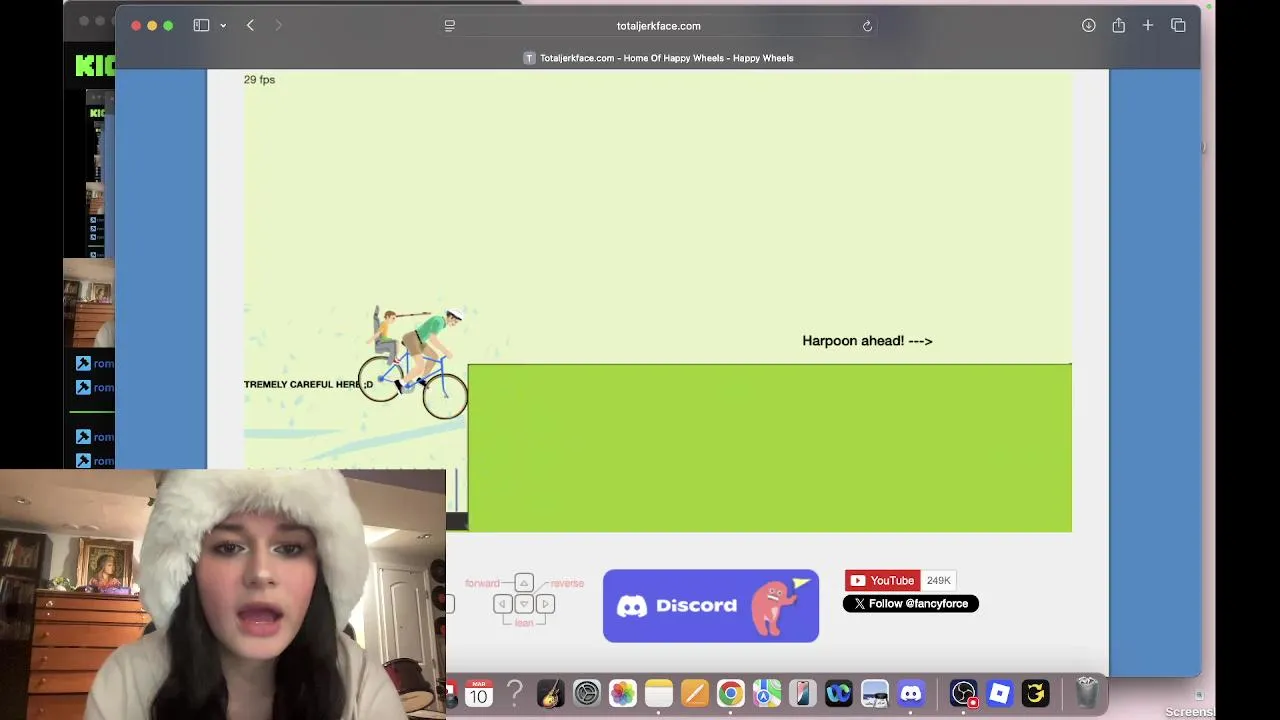
Task: Click the left arrow key in controls diagram
Action: [502, 604]
